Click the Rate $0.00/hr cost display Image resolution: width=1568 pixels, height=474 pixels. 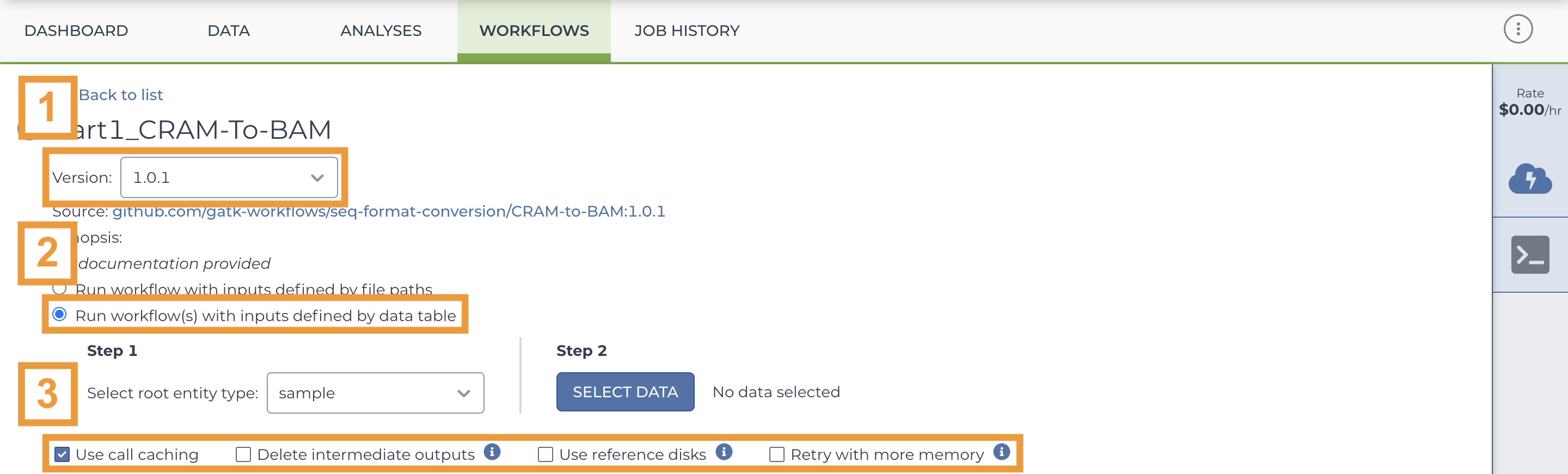coord(1530,102)
